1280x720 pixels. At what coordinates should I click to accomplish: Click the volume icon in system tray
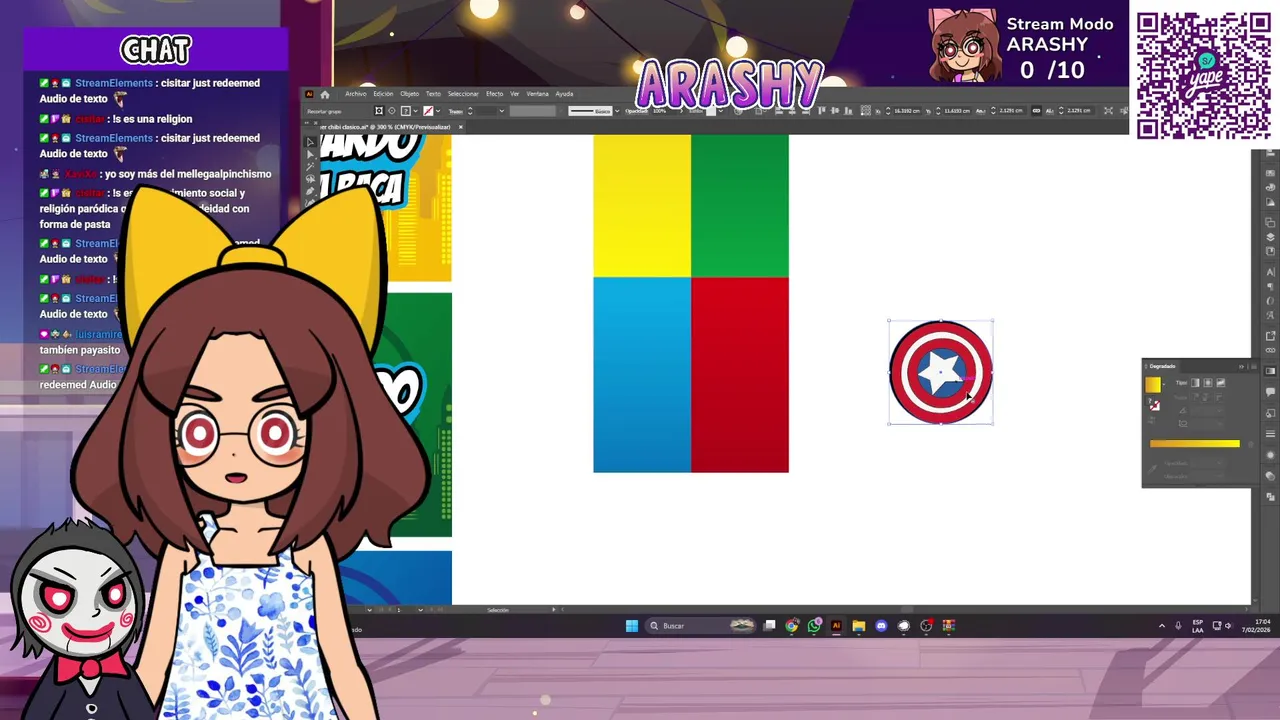pos(1229,626)
